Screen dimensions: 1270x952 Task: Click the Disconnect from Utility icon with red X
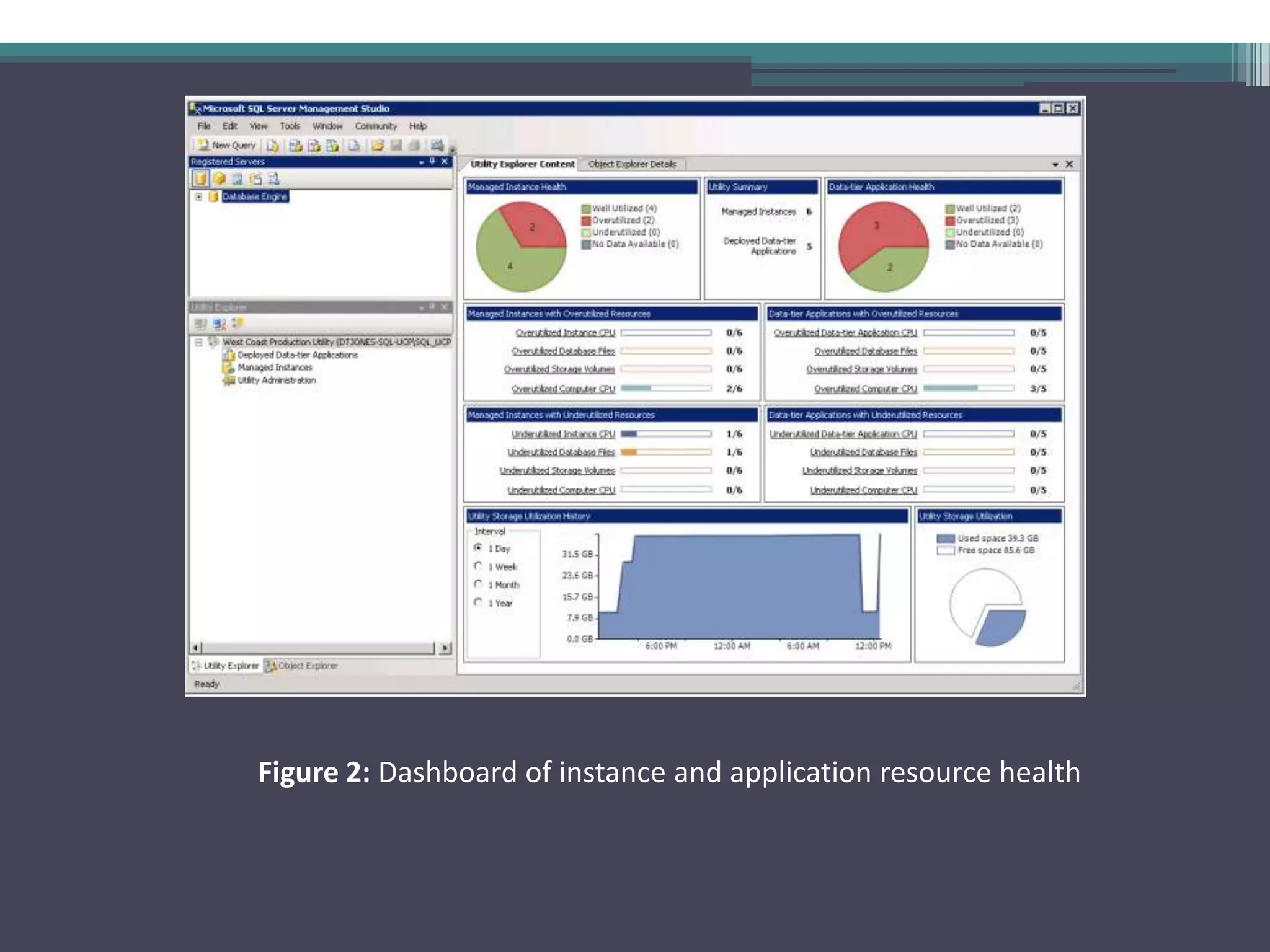click(x=219, y=324)
